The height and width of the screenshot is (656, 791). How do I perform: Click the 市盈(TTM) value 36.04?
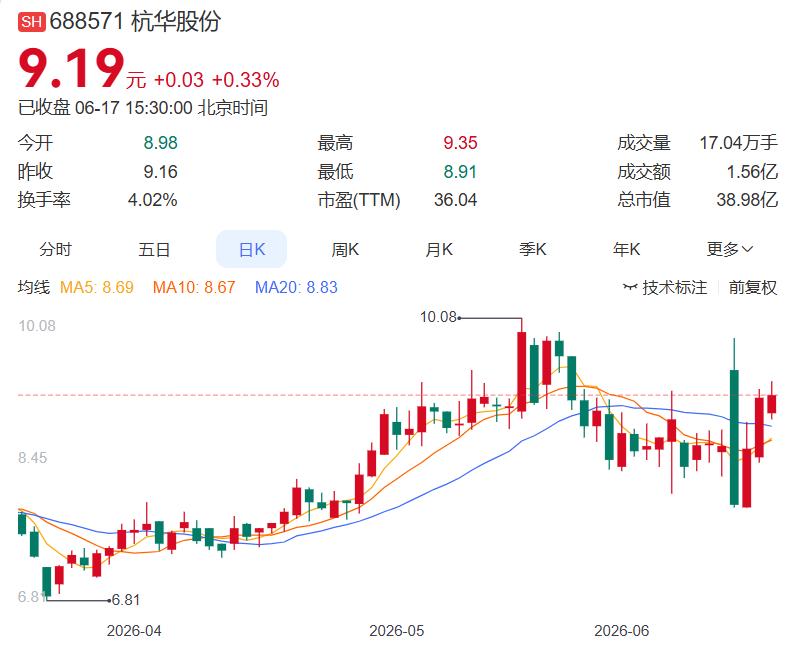click(x=456, y=200)
